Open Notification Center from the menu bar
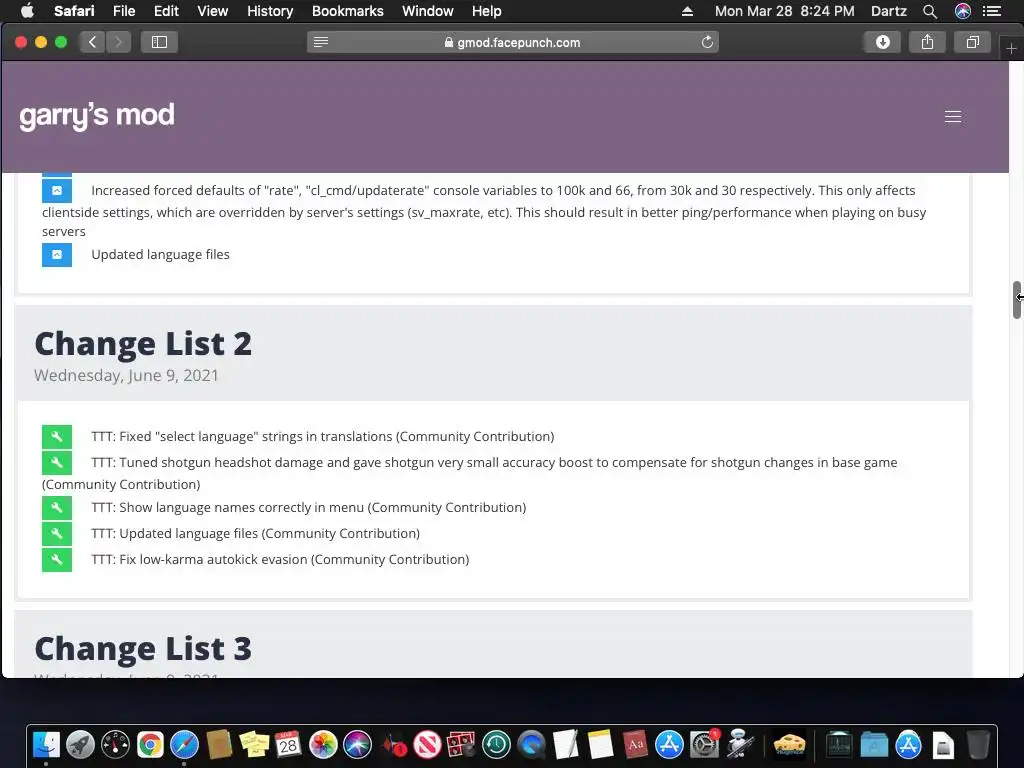 pyautogui.click(x=992, y=11)
